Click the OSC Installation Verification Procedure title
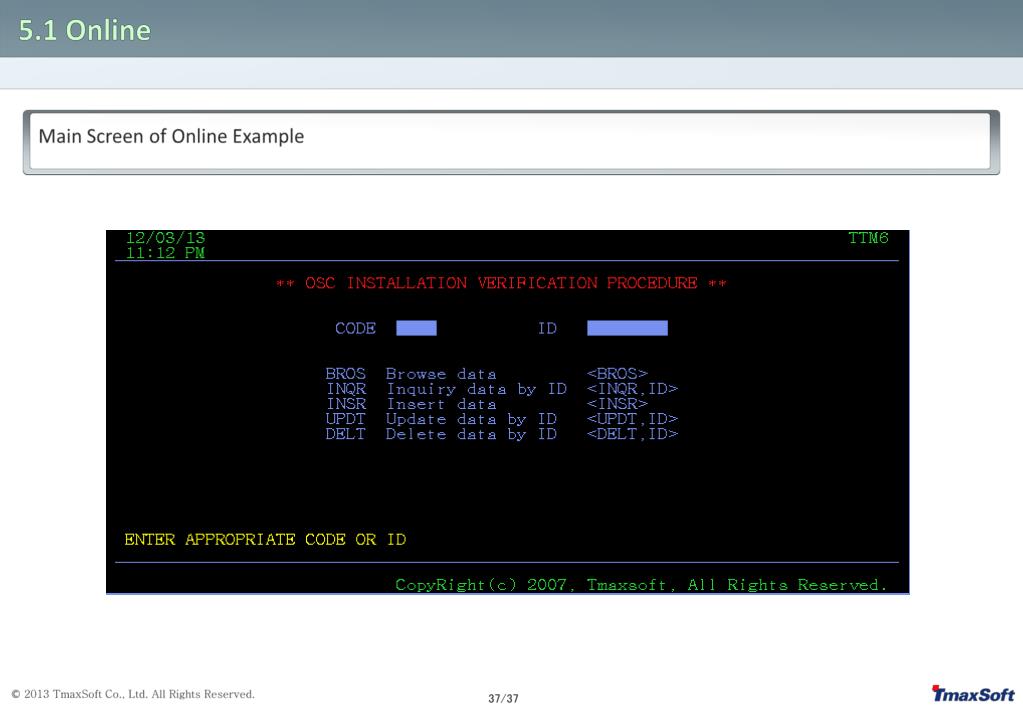Viewport: 1023px width, 708px height. pos(501,283)
